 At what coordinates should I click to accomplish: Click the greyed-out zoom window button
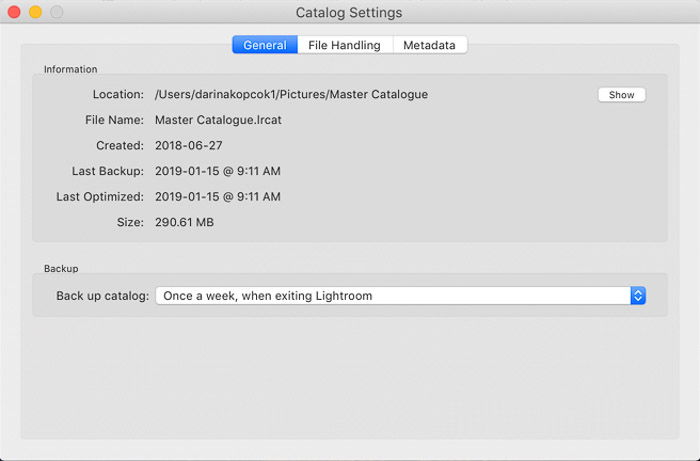coord(56,12)
